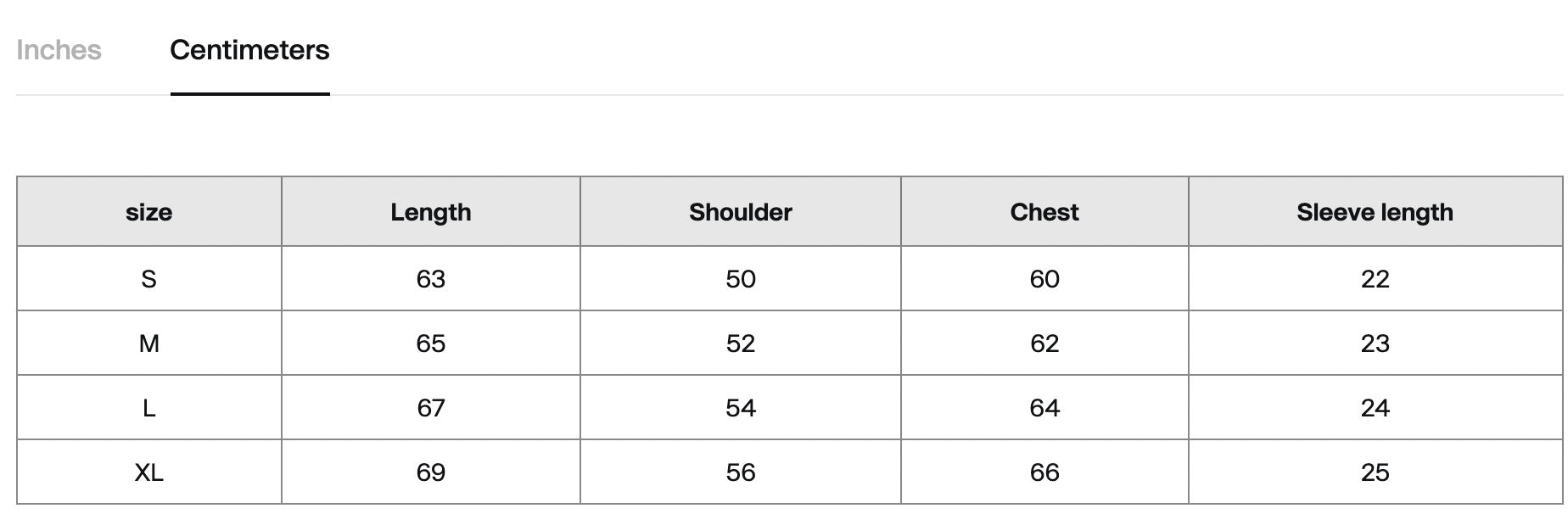Click the Shoulder value 52 for size M
This screenshot has width=1568, height=514.
coord(740,344)
